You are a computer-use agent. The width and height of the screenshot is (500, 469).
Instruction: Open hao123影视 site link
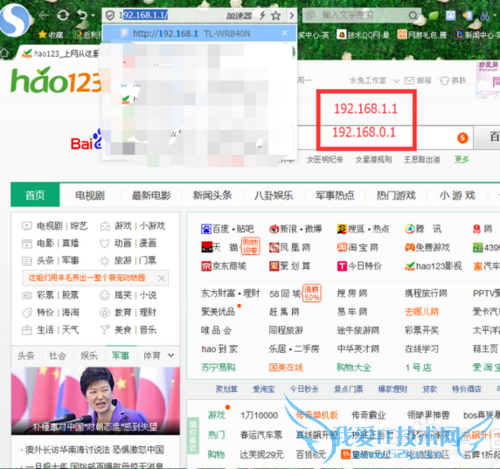pos(433,266)
